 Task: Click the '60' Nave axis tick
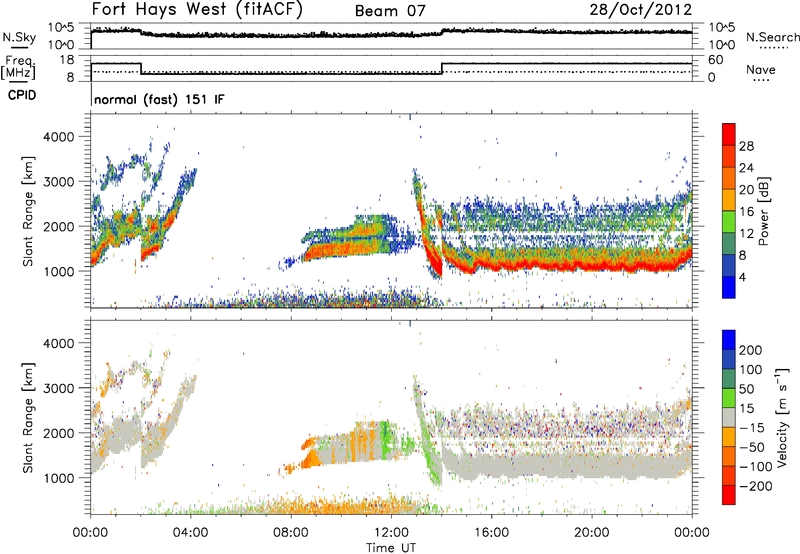tap(715, 60)
